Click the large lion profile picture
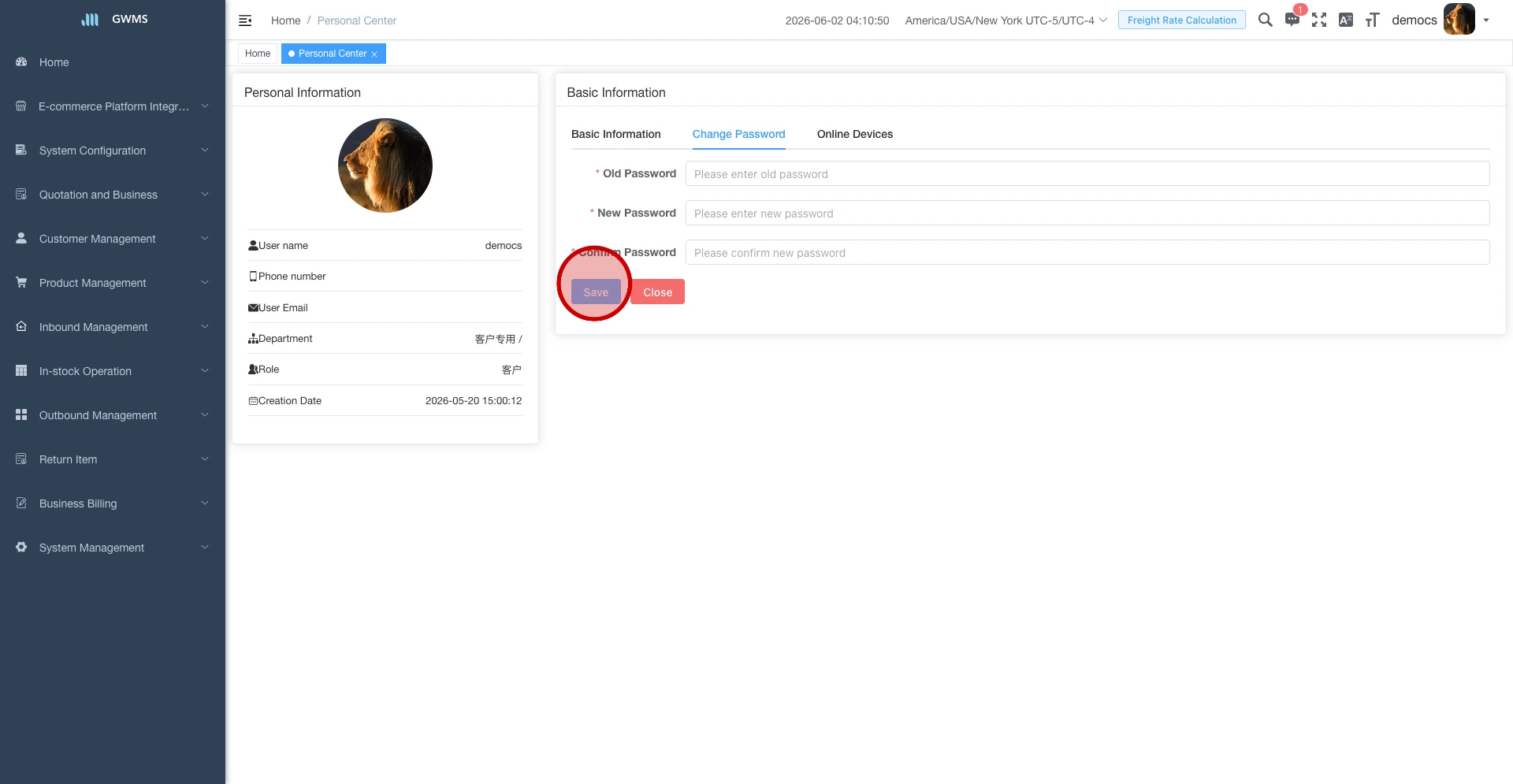The height and width of the screenshot is (784, 1513). 385,165
